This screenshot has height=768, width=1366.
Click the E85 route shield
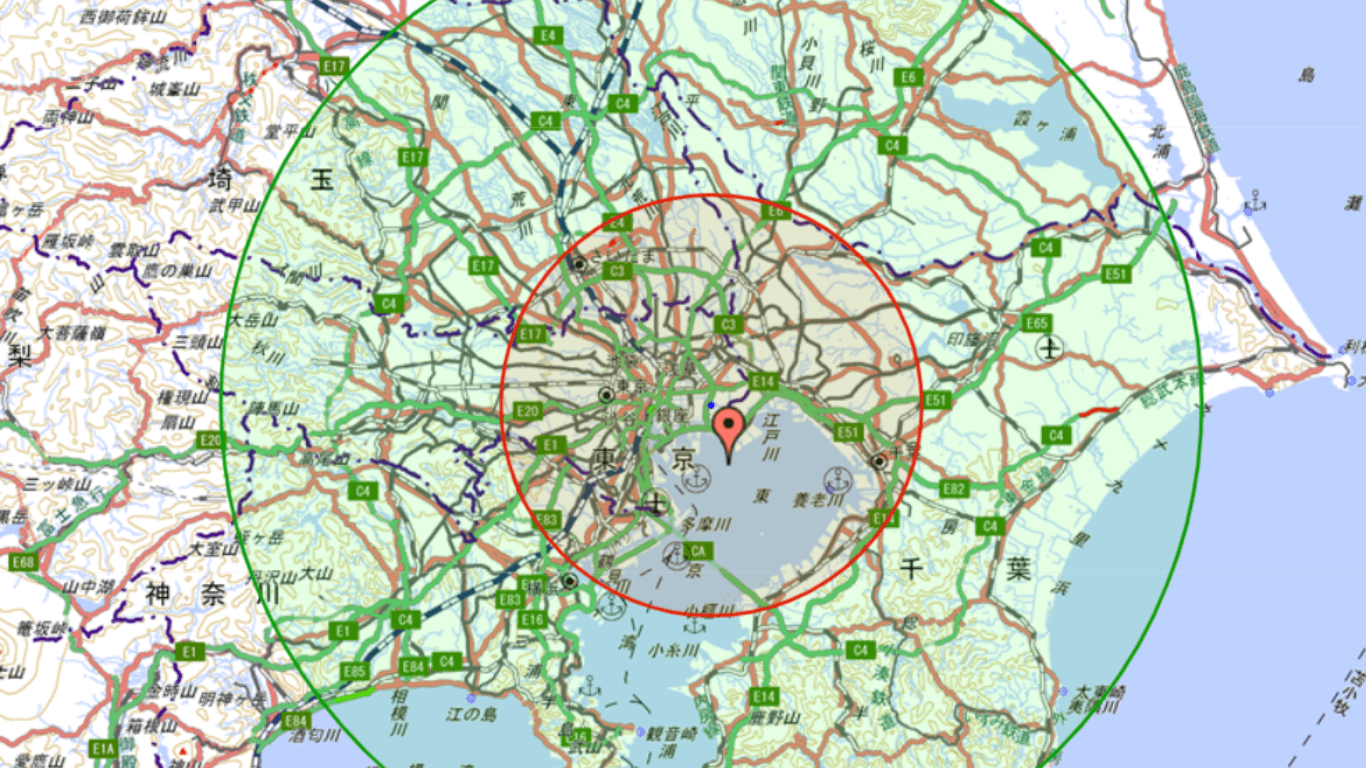[x=355, y=672]
